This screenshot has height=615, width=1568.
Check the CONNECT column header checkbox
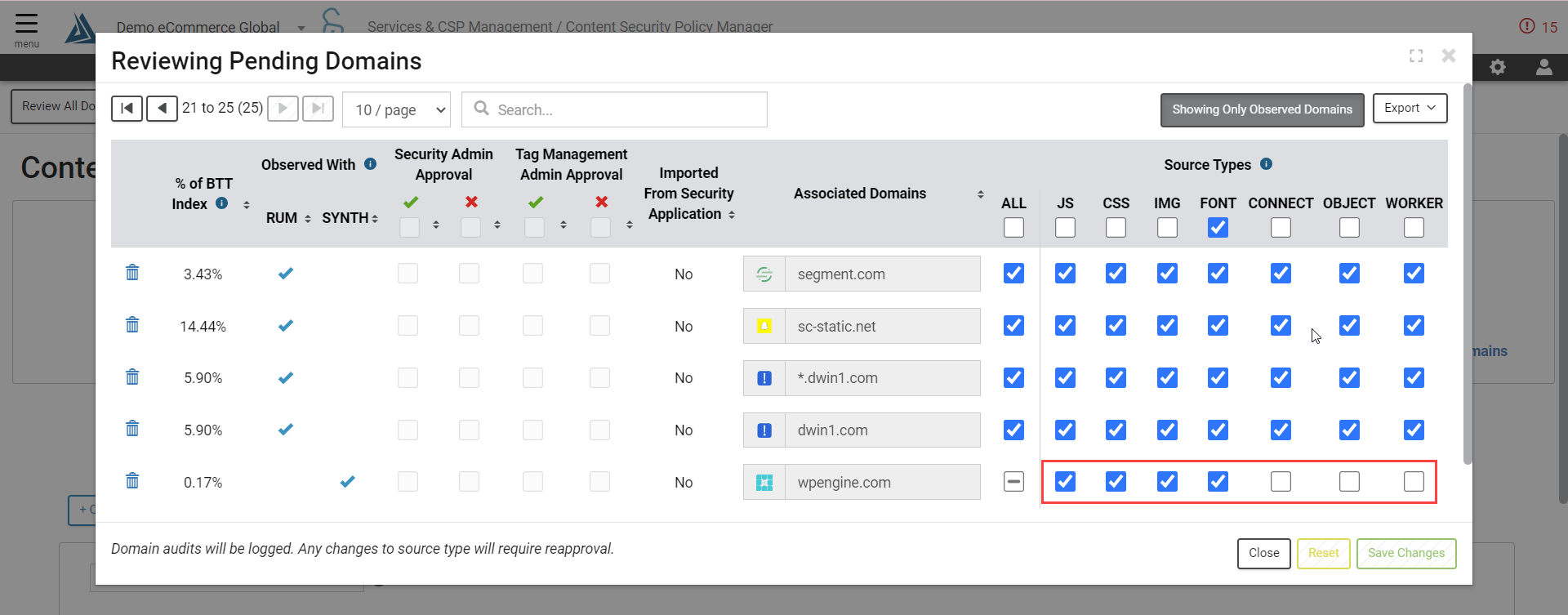point(1281,228)
